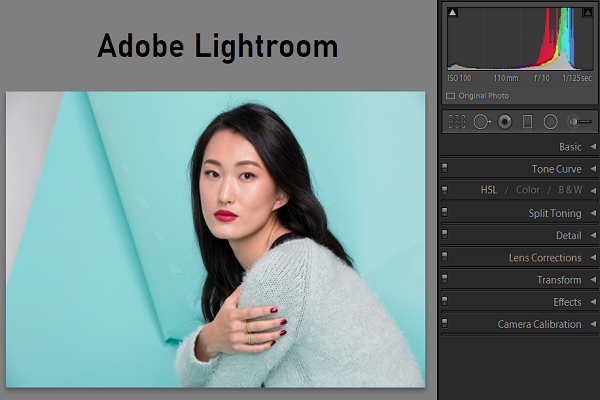Screen dimensions: 600x400
Task: Expand the Effects panel triangle
Action: pos(593,302)
